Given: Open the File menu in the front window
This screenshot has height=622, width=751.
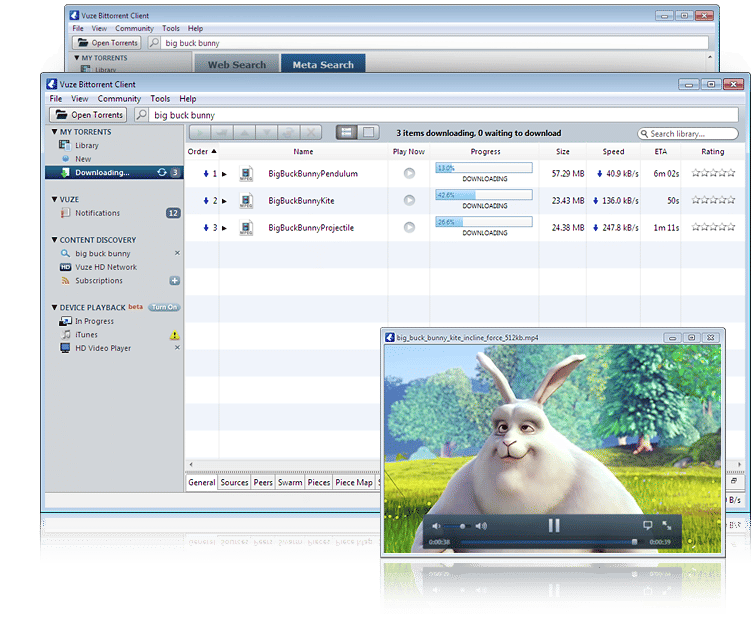Looking at the screenshot, I should click(56, 99).
